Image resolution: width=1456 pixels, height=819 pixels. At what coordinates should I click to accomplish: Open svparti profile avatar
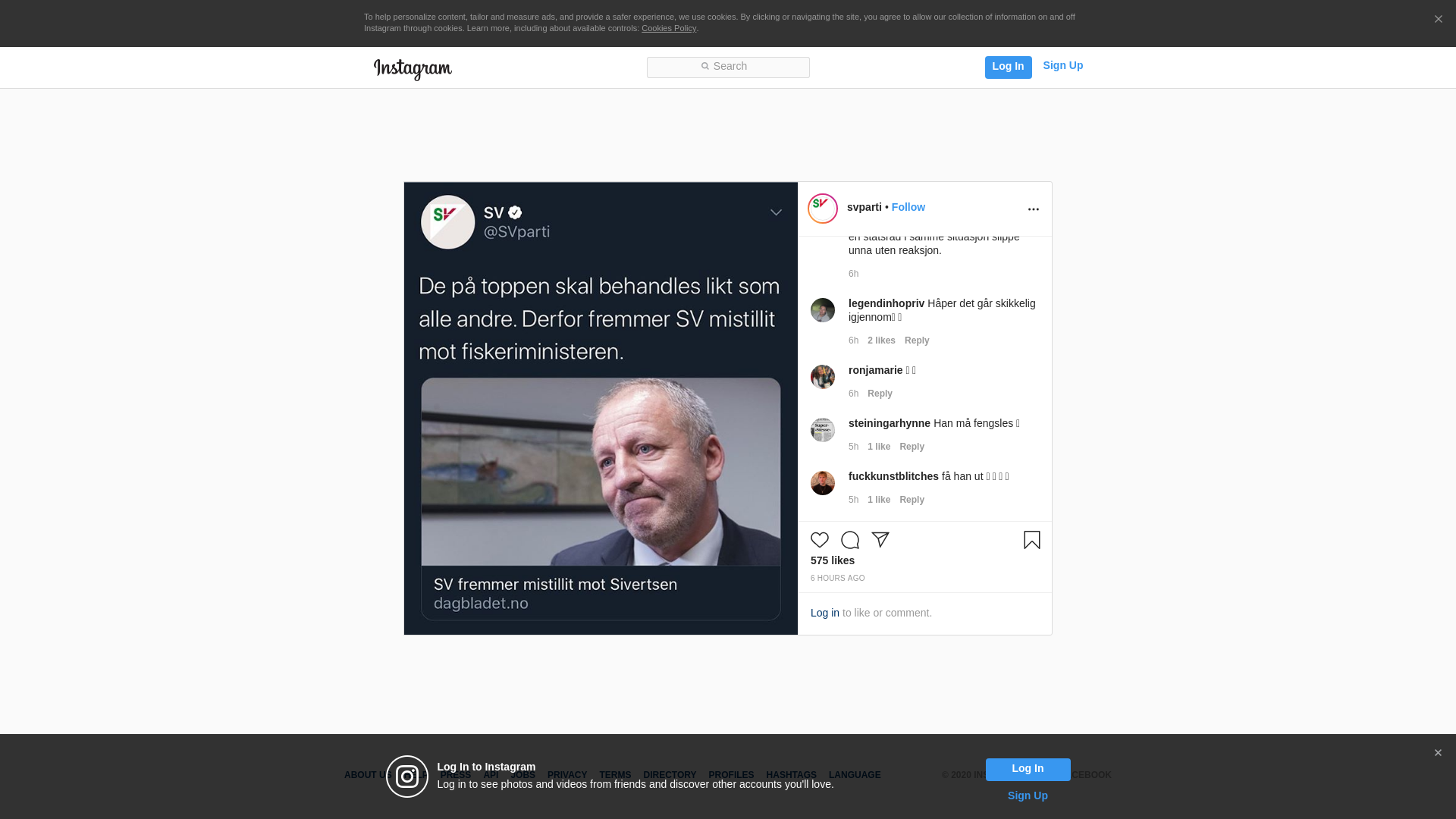click(x=823, y=209)
